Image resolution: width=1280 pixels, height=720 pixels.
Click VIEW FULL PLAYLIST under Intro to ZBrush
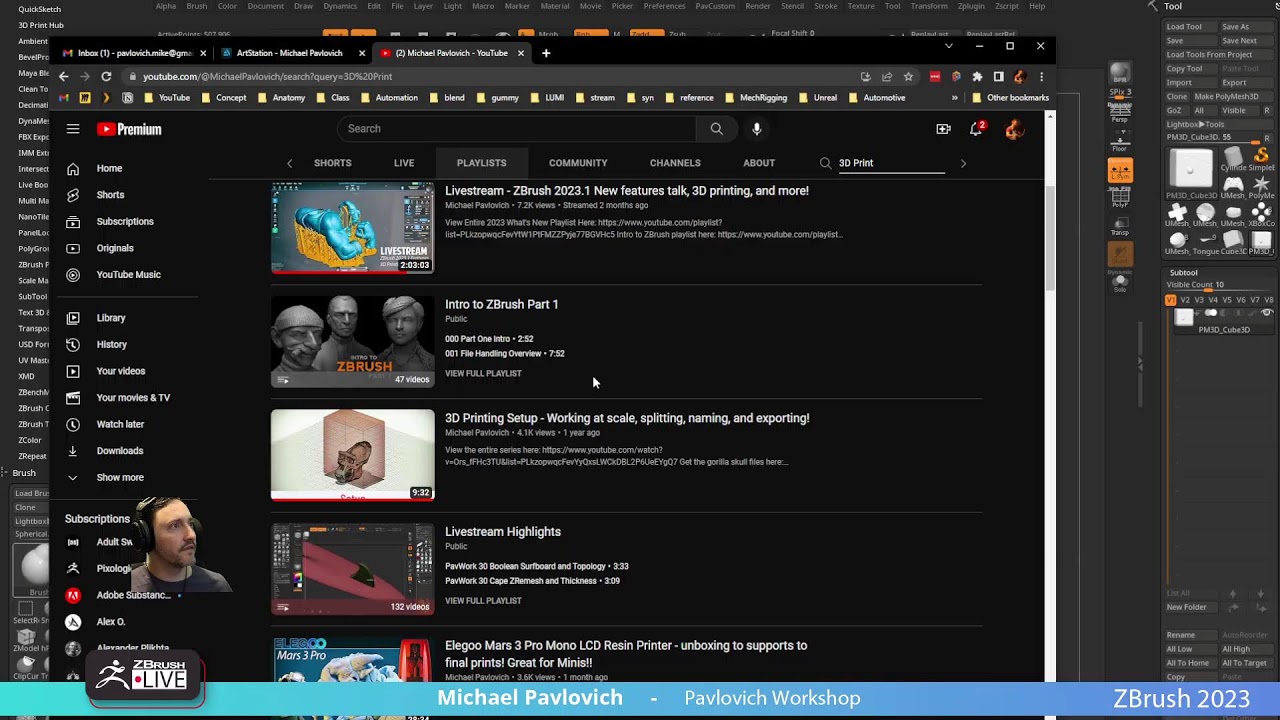[x=483, y=373]
